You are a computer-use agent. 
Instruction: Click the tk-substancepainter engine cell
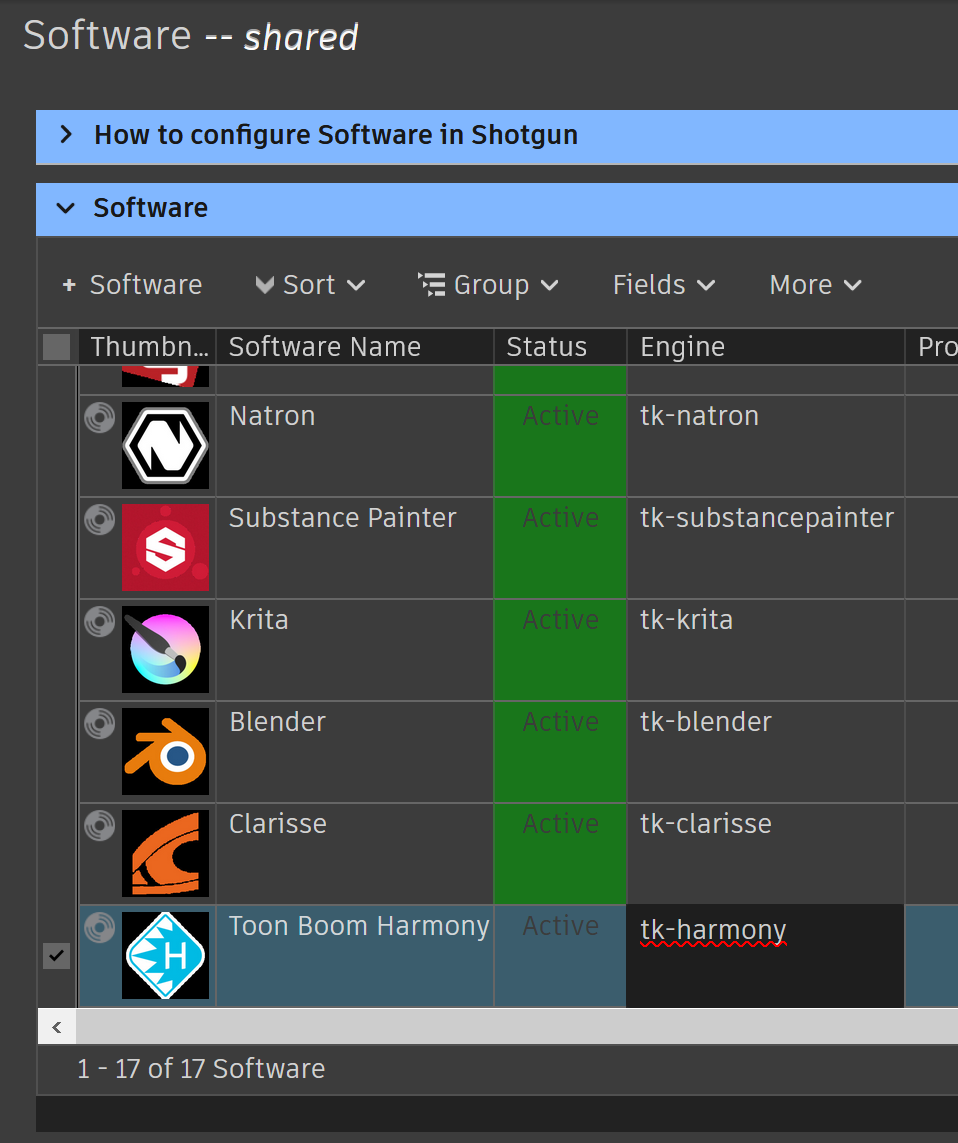coord(766,547)
